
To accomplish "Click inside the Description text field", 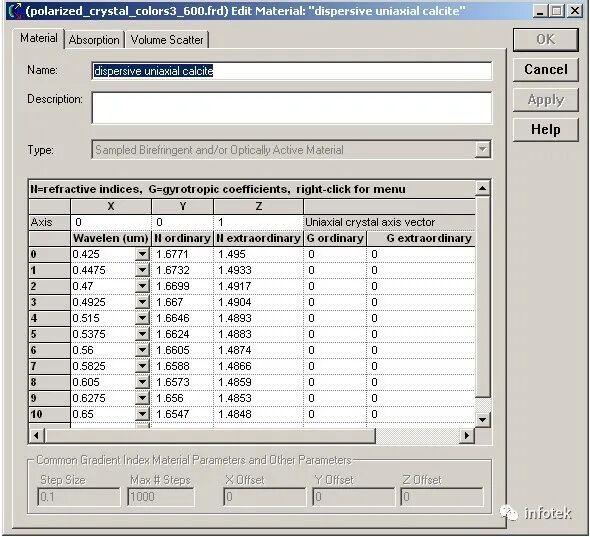I will (292, 108).
